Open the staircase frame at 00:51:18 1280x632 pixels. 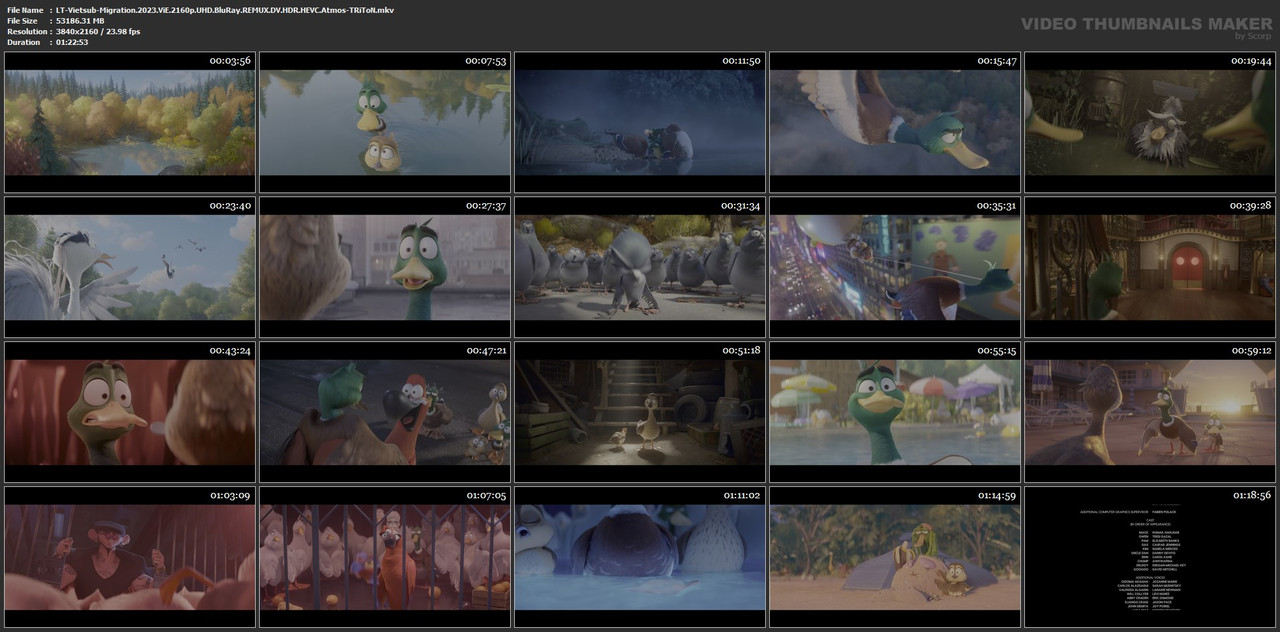tap(640, 411)
